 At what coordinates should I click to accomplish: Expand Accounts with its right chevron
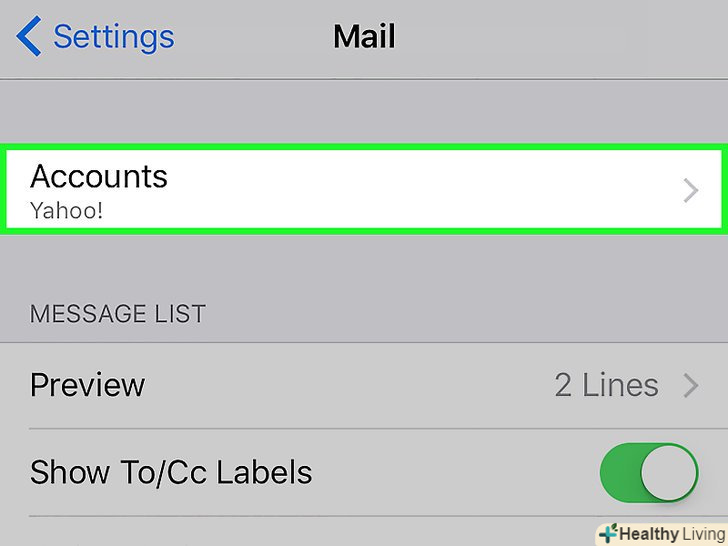[690, 190]
